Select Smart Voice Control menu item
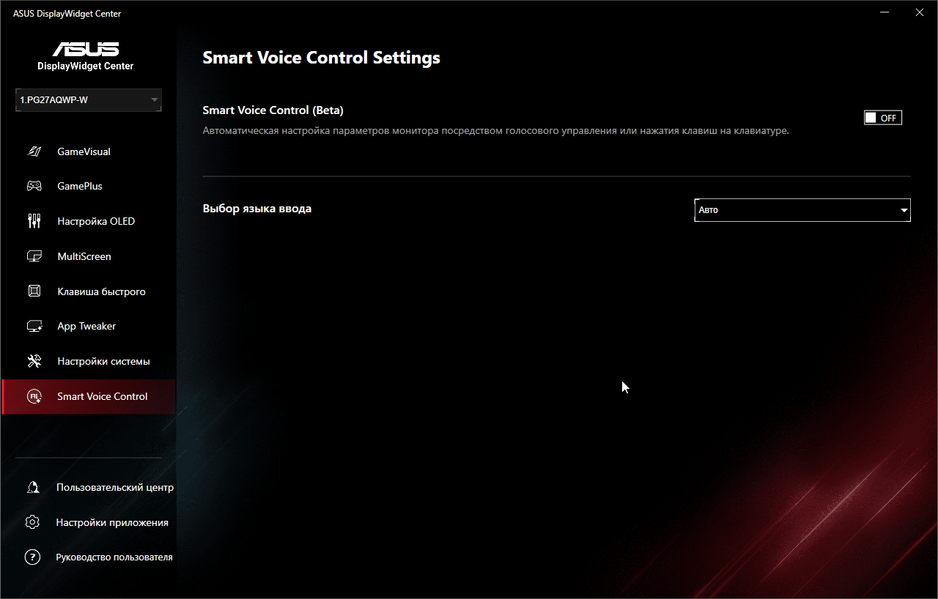 coord(89,396)
